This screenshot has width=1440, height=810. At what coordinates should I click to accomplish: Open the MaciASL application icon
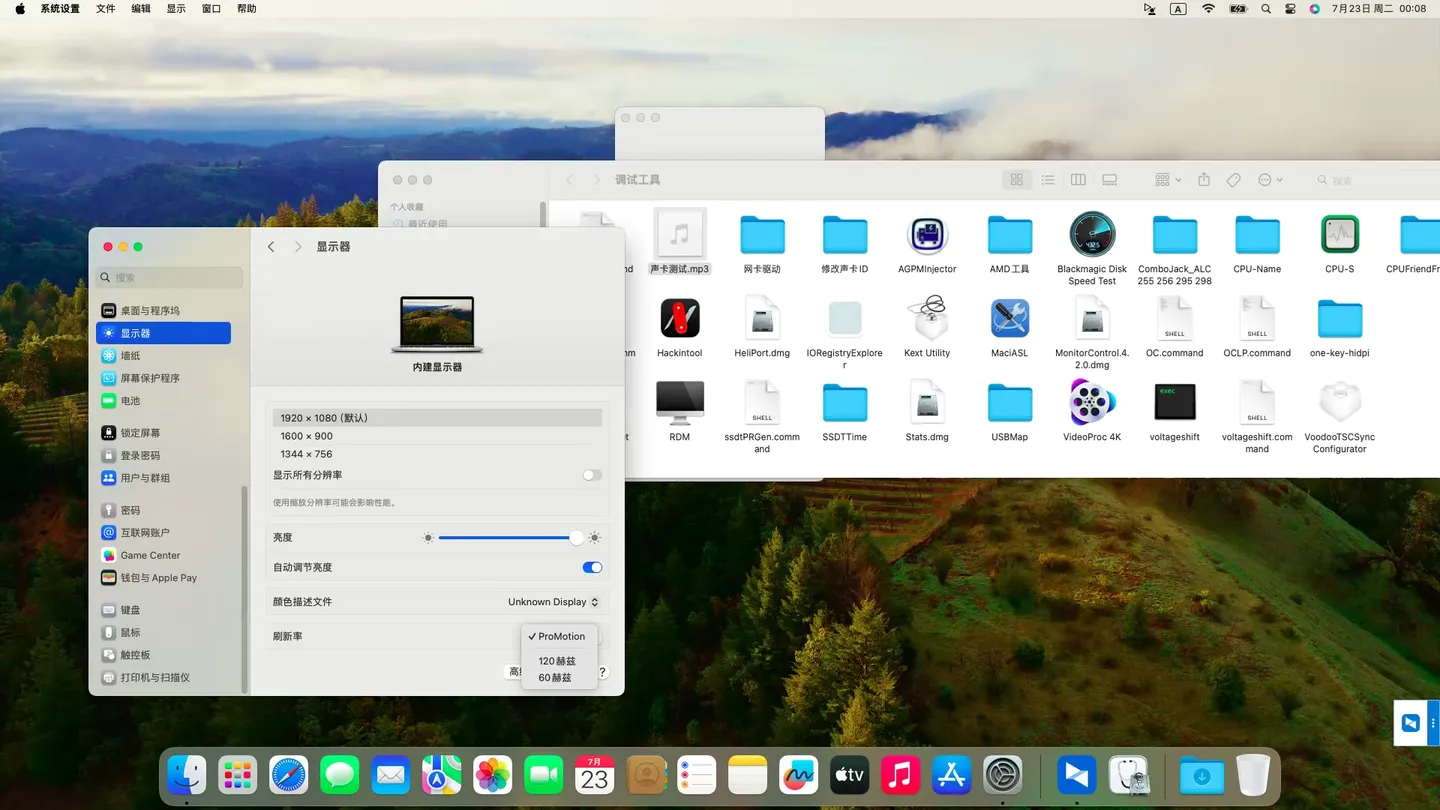pyautogui.click(x=1009, y=319)
